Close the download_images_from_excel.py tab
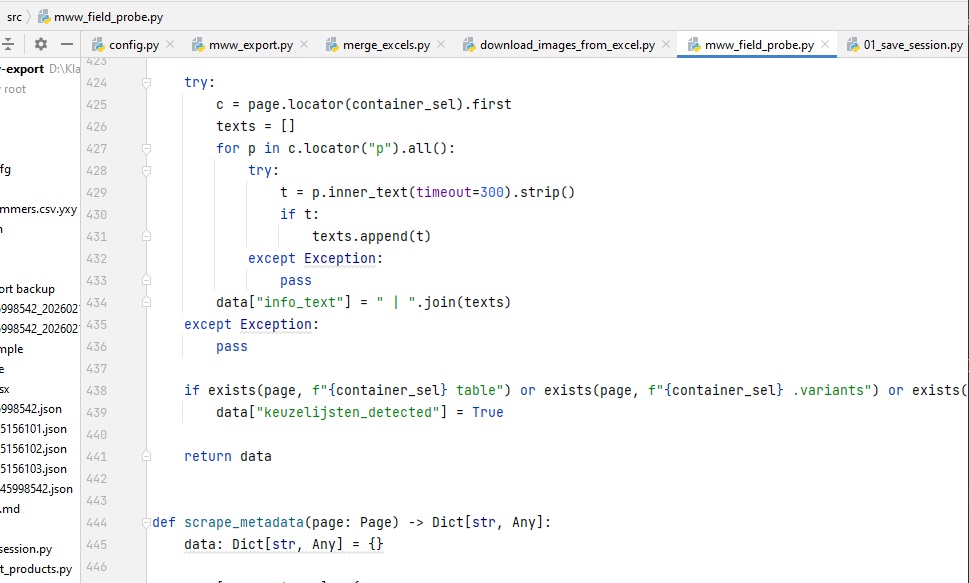 [666, 45]
